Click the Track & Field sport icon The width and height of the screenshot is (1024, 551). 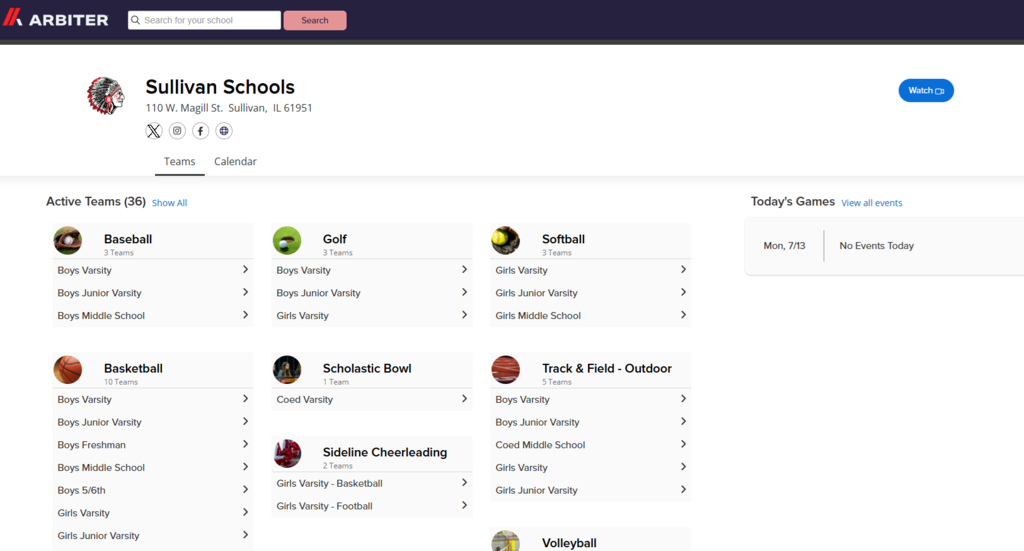(x=505, y=370)
